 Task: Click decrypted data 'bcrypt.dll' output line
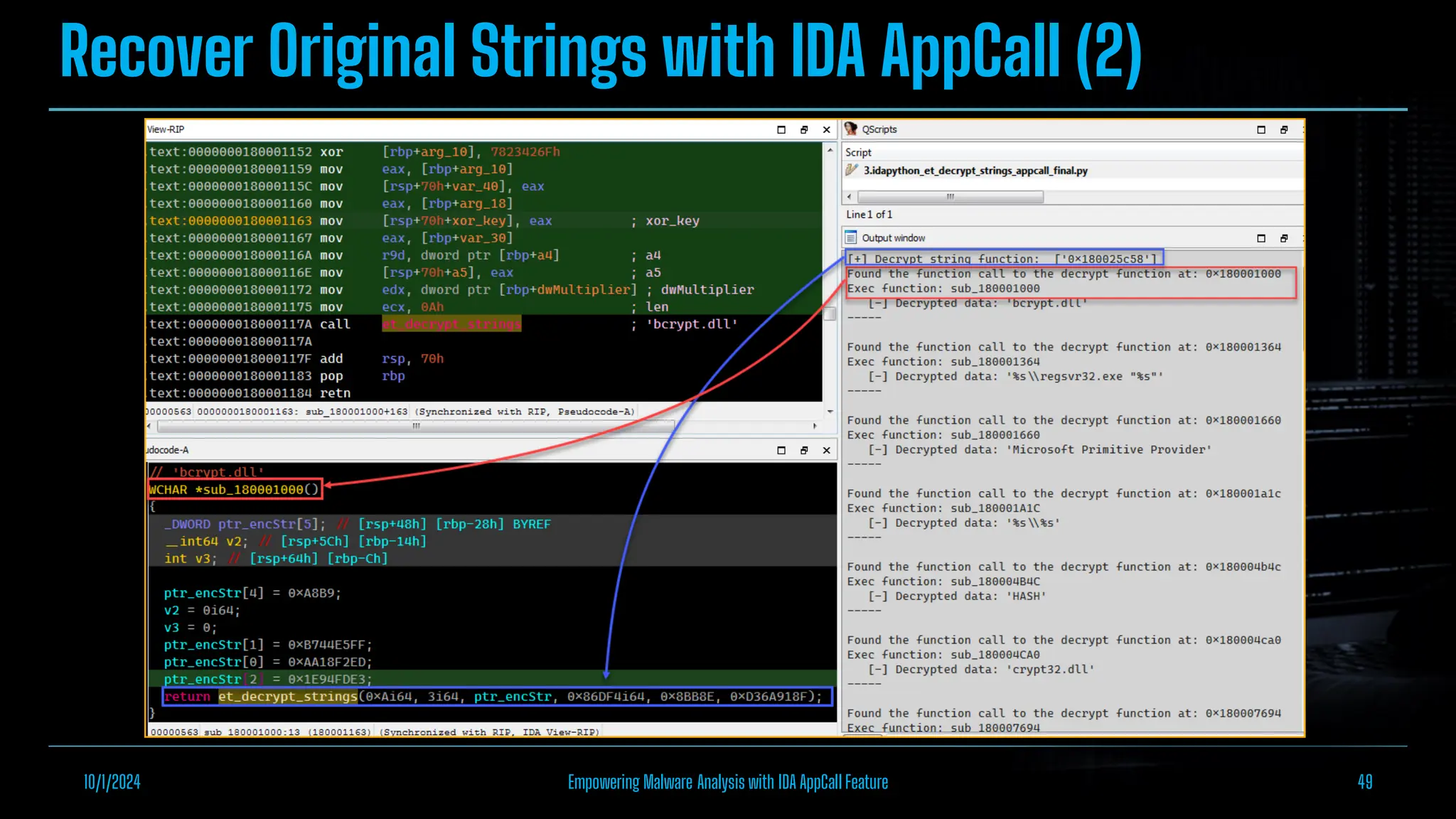(x=978, y=303)
